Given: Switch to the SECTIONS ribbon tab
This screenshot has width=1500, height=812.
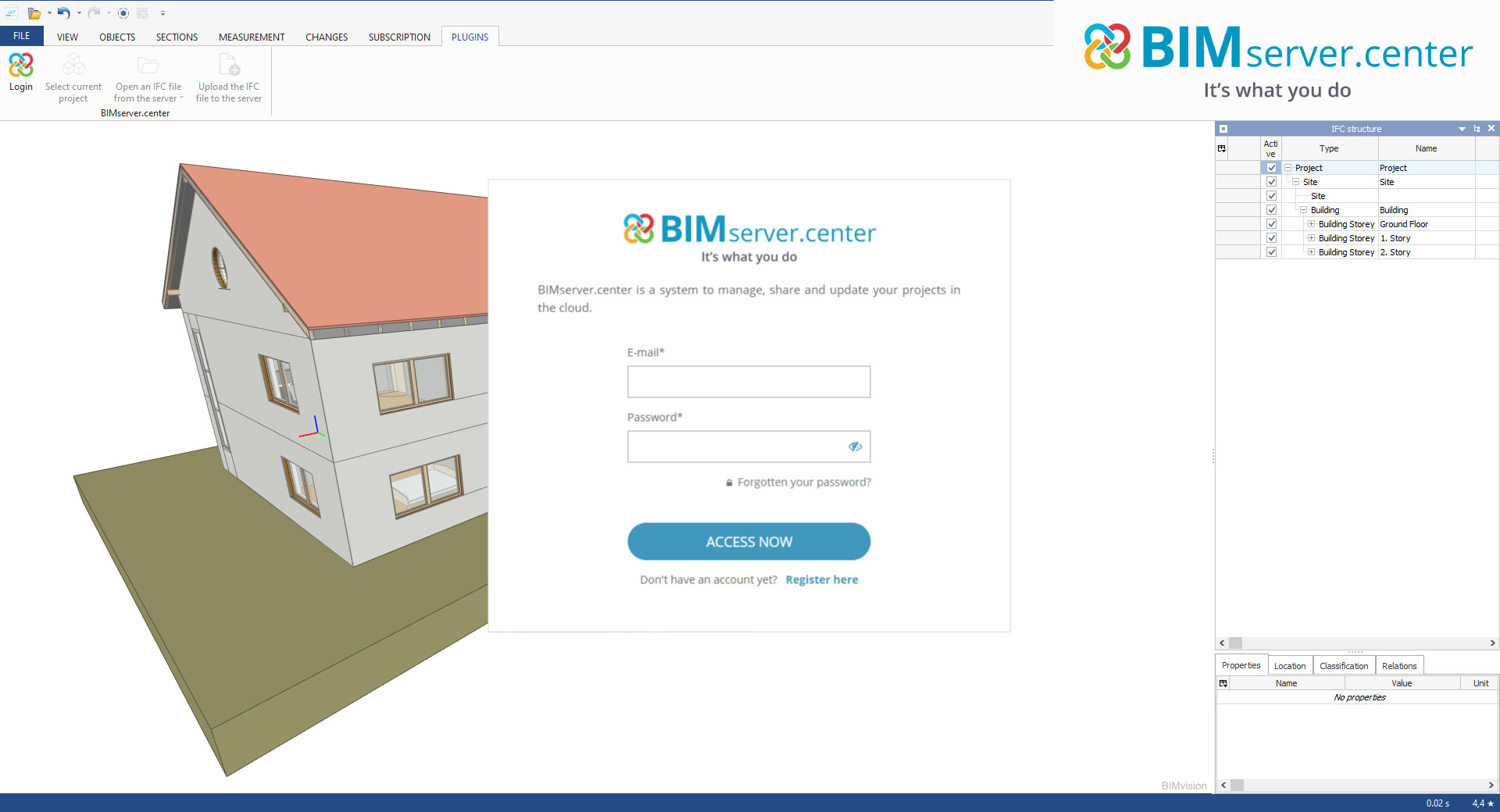Looking at the screenshot, I should (177, 37).
